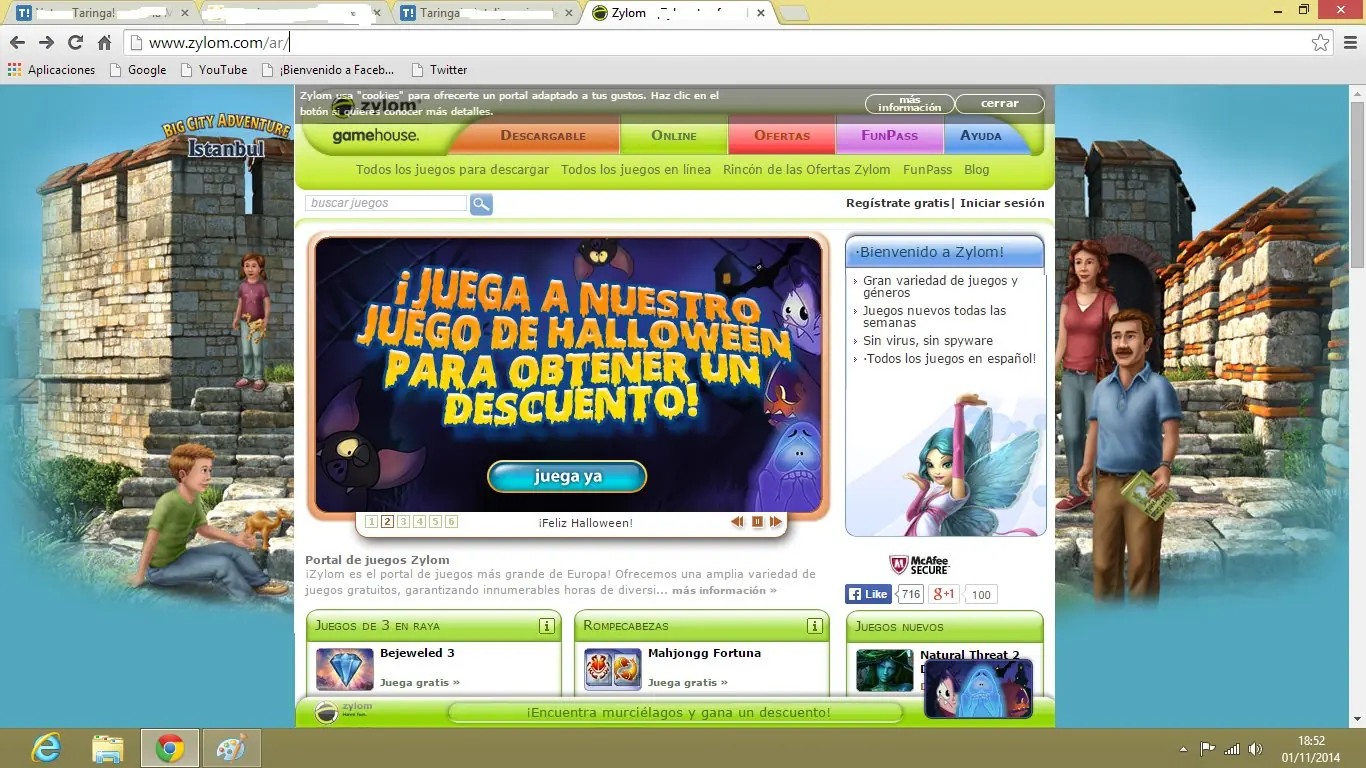Click the search magnifier button
The height and width of the screenshot is (768, 1366).
(x=481, y=204)
